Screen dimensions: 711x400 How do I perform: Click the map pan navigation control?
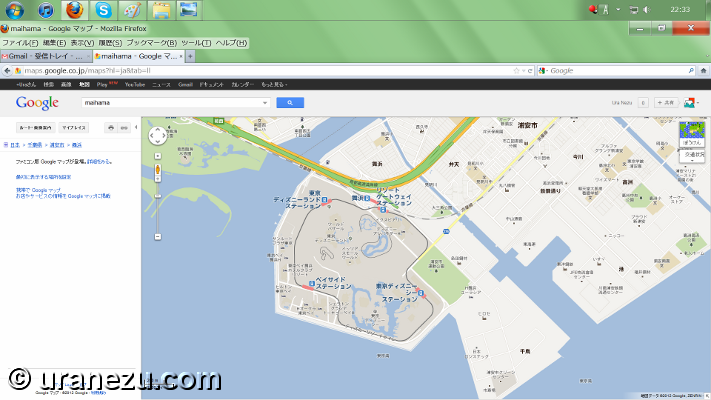point(158,135)
